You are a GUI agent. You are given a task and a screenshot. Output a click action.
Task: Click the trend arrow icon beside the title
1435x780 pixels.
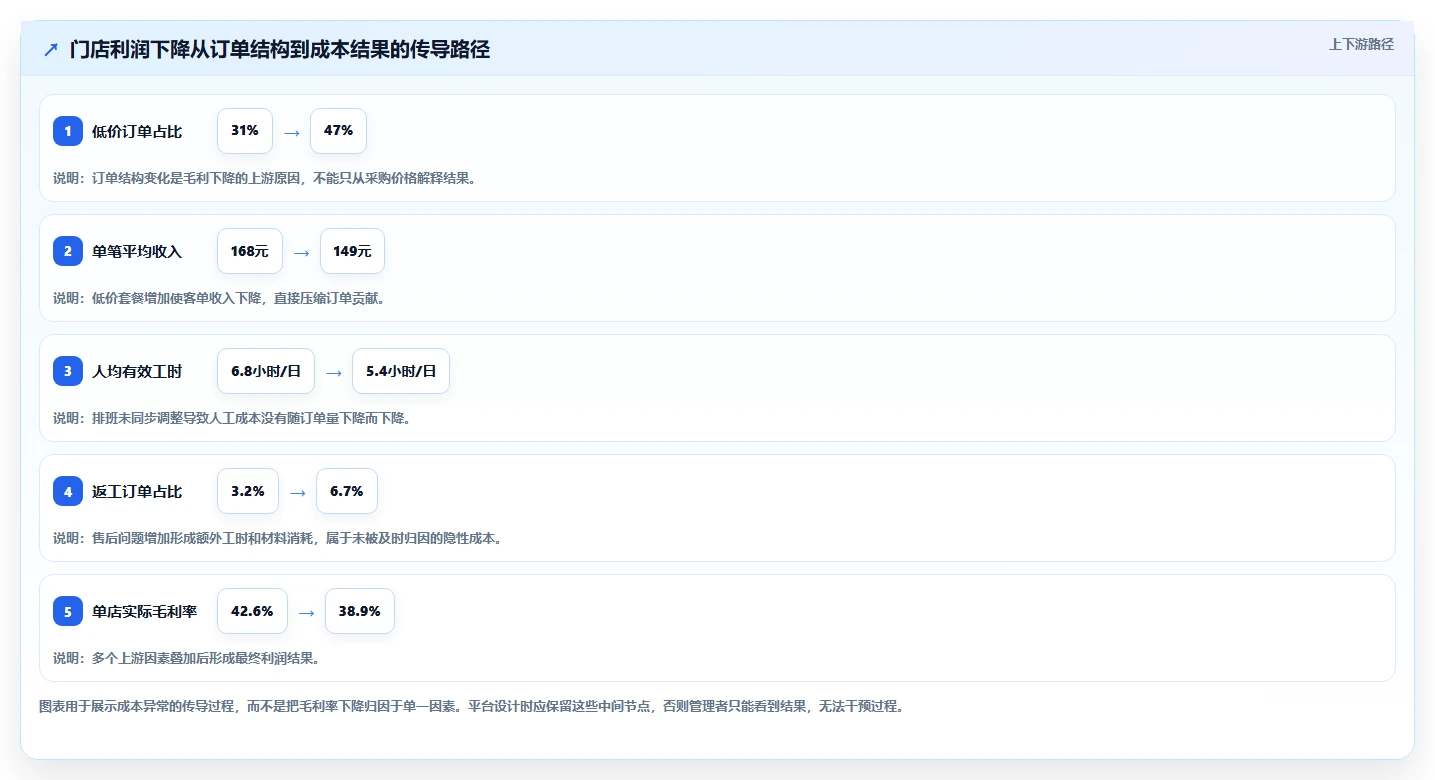(x=51, y=50)
